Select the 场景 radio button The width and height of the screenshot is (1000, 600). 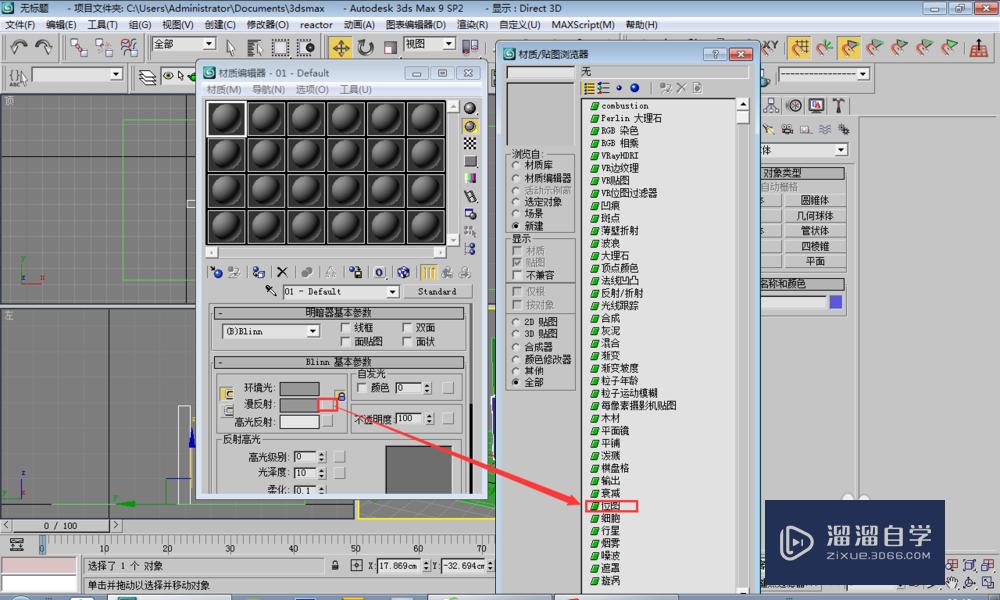tap(516, 214)
